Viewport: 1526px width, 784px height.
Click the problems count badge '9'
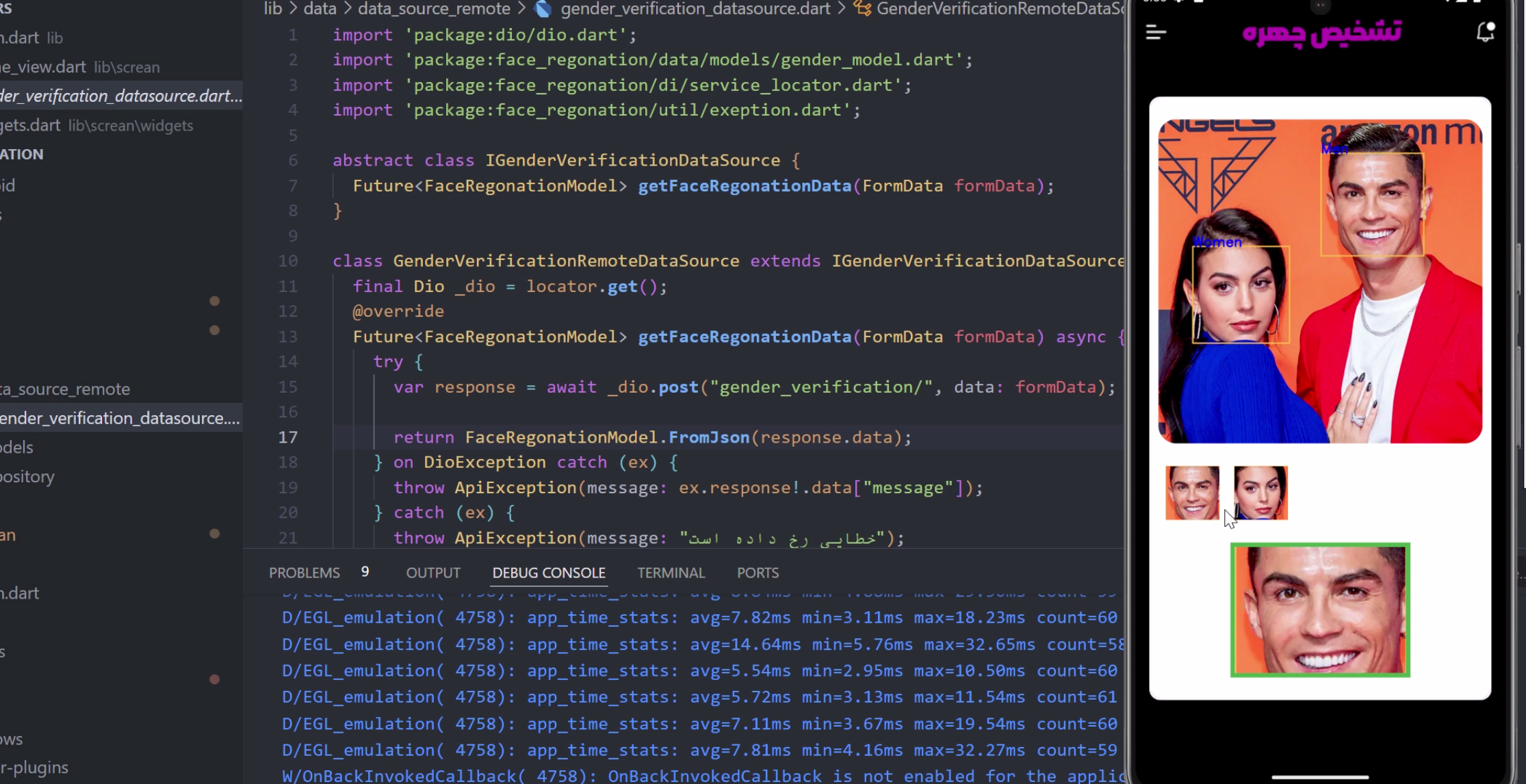coord(365,572)
